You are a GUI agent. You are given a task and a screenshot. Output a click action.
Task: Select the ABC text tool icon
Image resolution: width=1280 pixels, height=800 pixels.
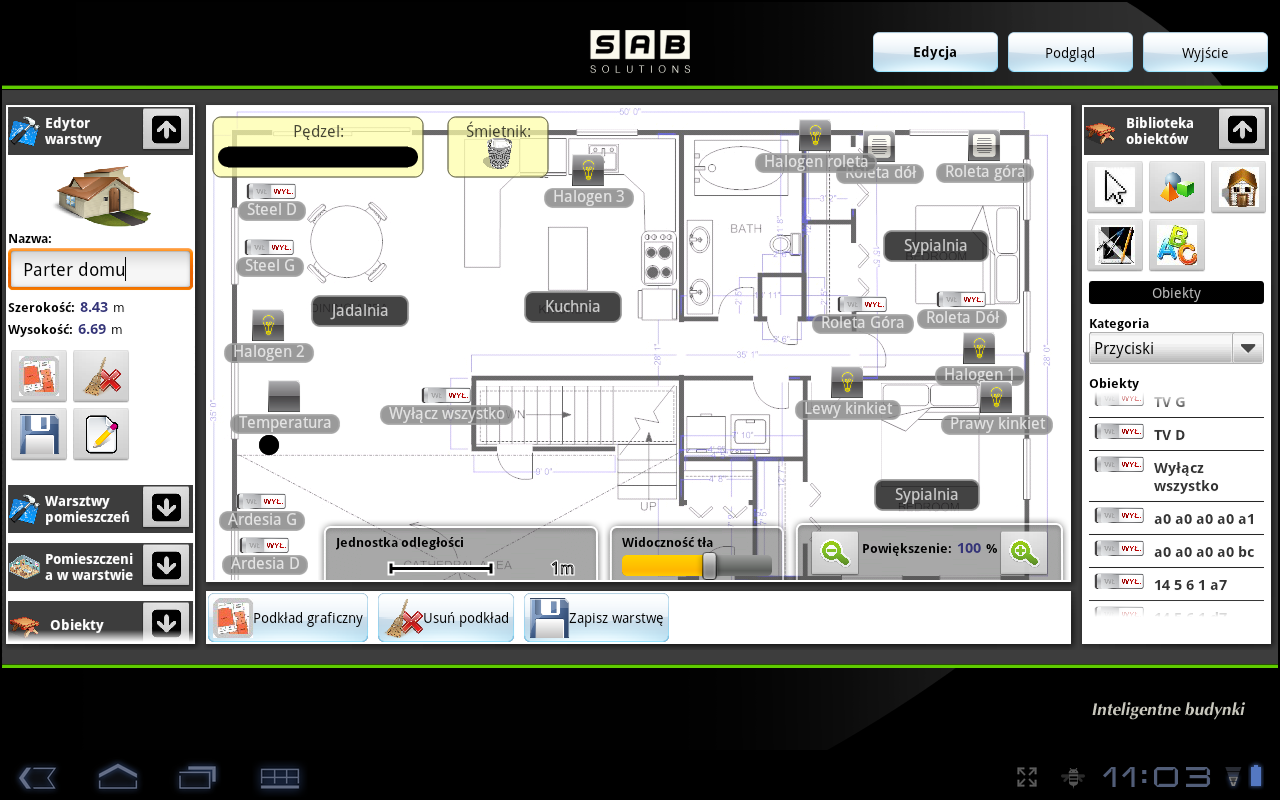[x=1177, y=245]
